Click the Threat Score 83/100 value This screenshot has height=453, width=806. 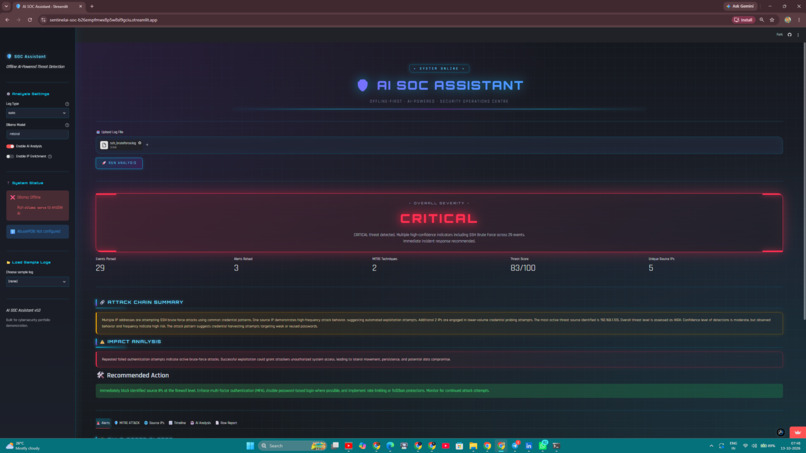tap(523, 268)
